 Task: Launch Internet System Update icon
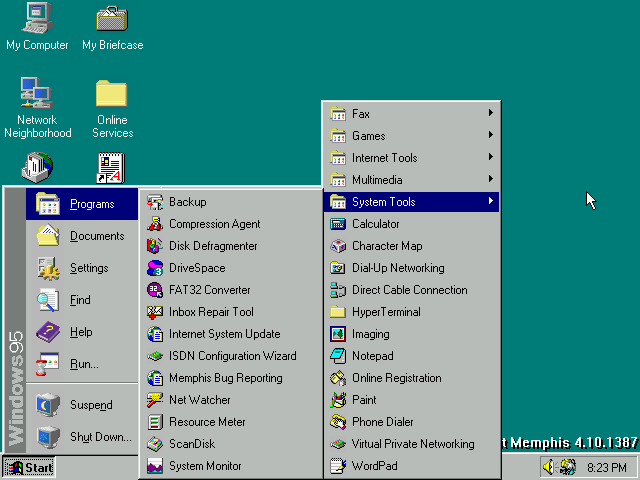(x=155, y=334)
